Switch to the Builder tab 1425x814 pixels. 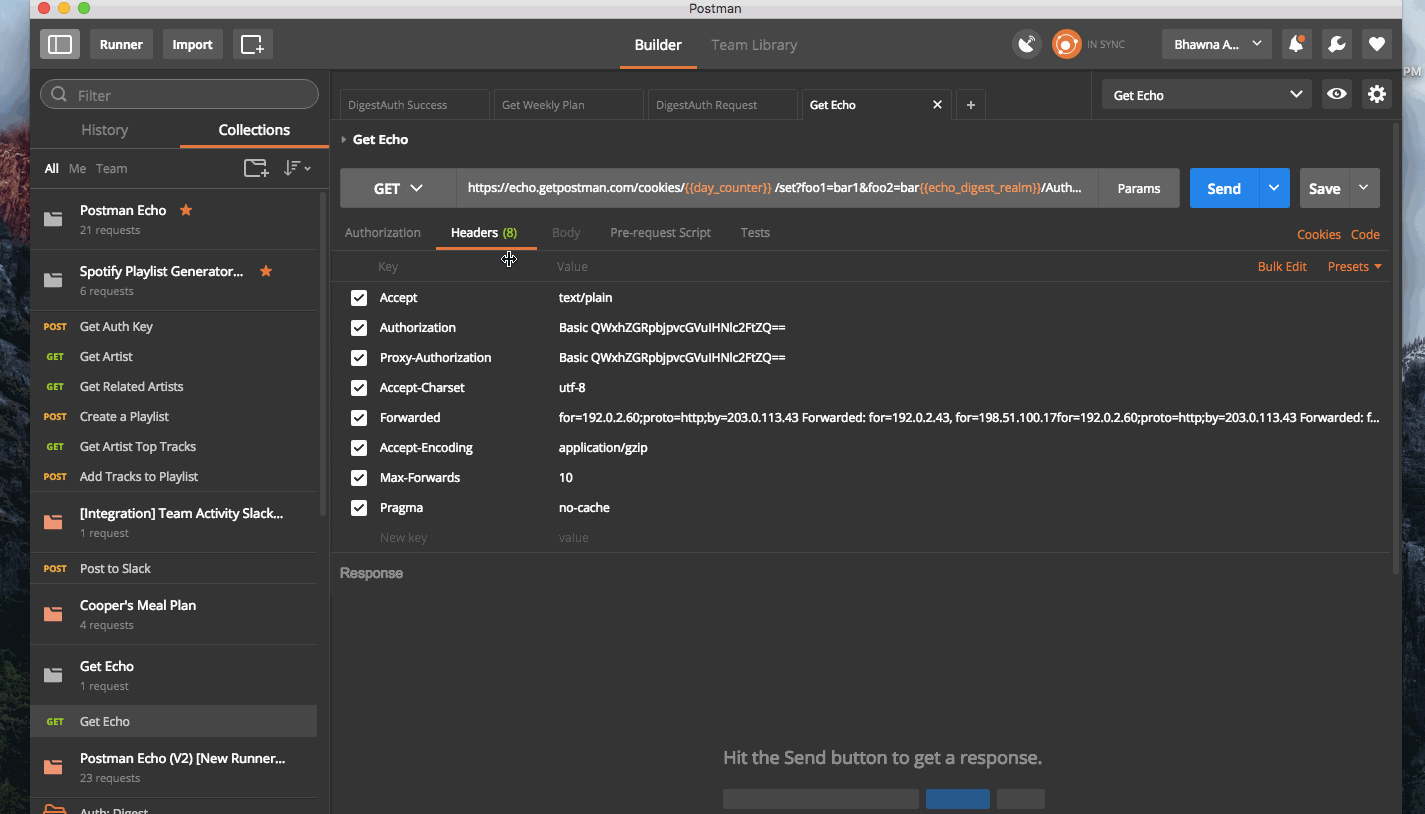[x=658, y=45]
